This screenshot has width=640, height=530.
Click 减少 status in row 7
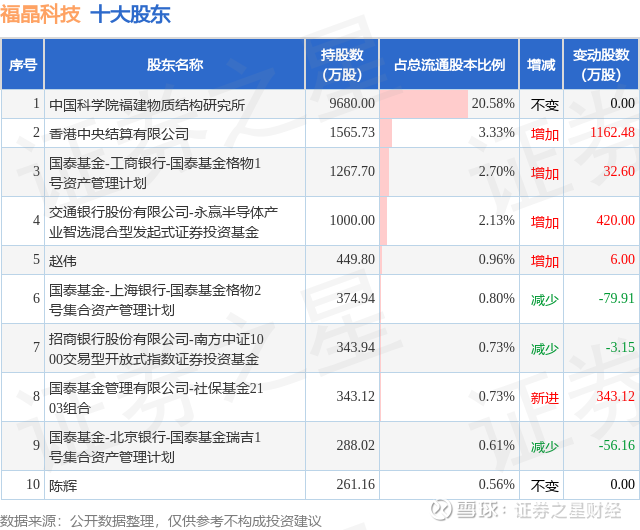point(544,349)
